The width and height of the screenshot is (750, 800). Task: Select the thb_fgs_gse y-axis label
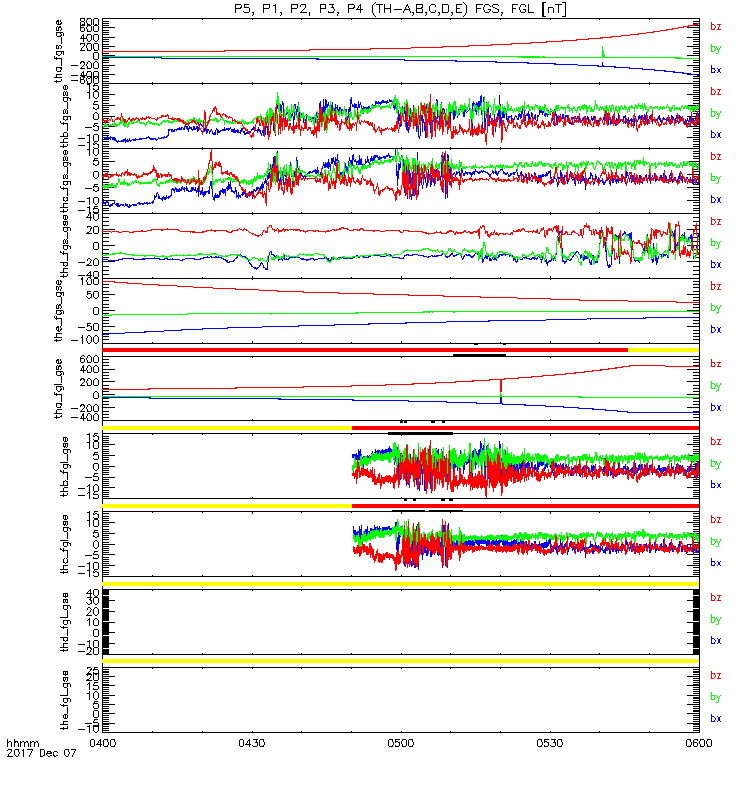click(65, 117)
